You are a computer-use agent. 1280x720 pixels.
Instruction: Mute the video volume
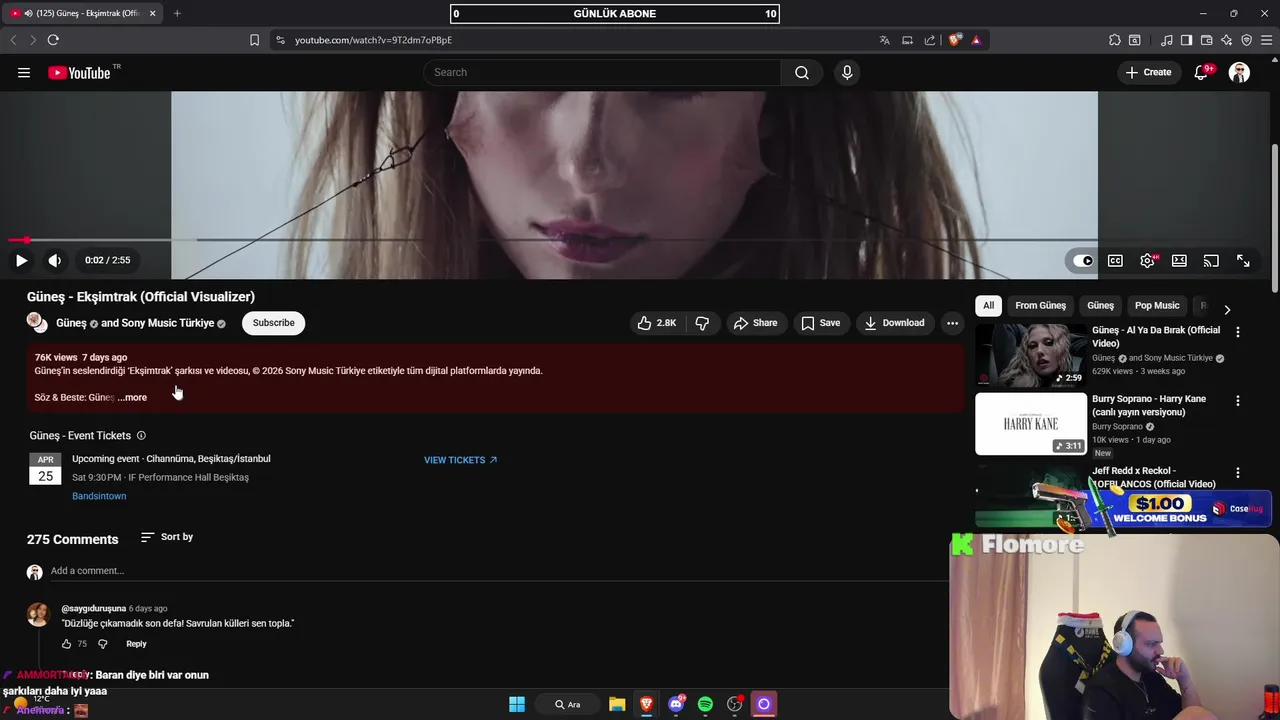pyautogui.click(x=55, y=260)
